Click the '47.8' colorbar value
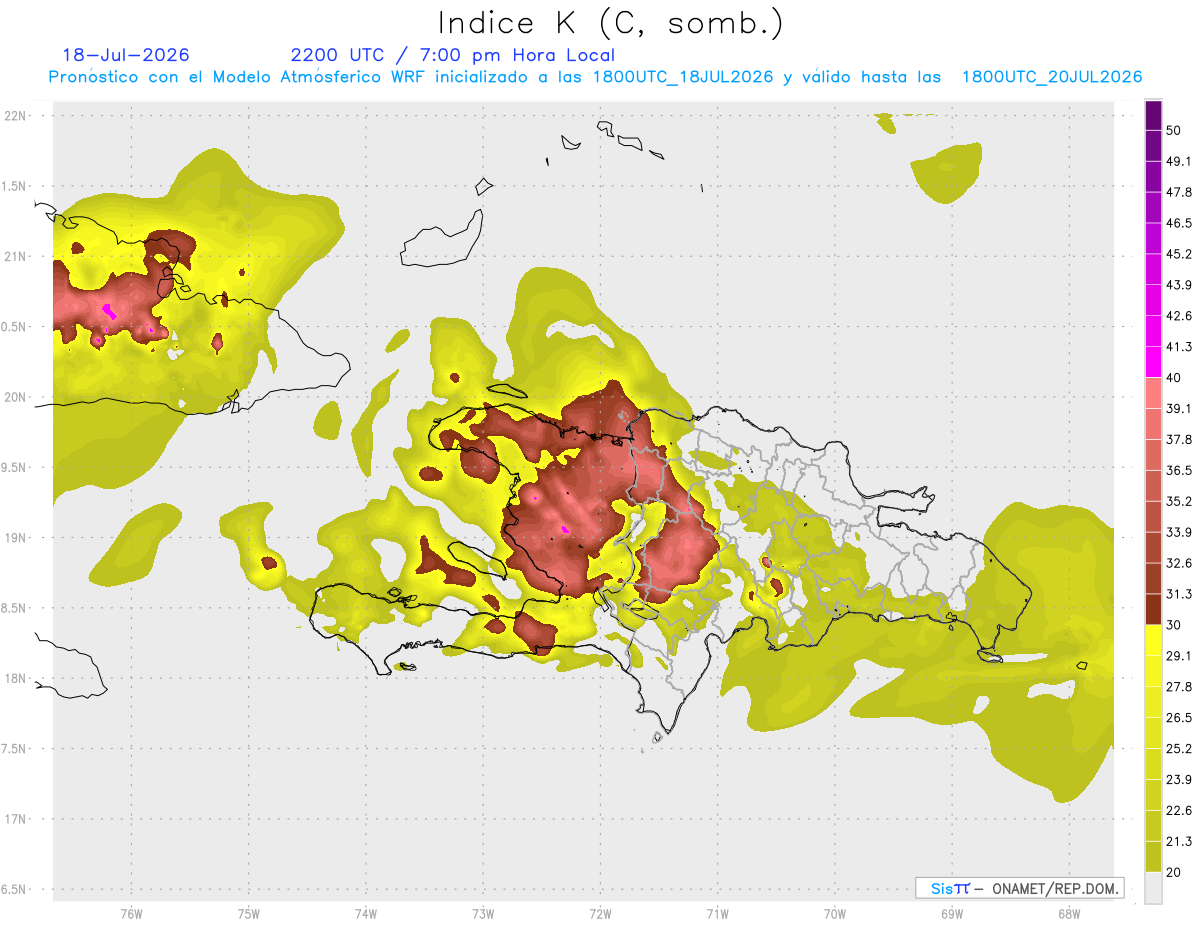The image size is (1200, 927). (1179, 192)
